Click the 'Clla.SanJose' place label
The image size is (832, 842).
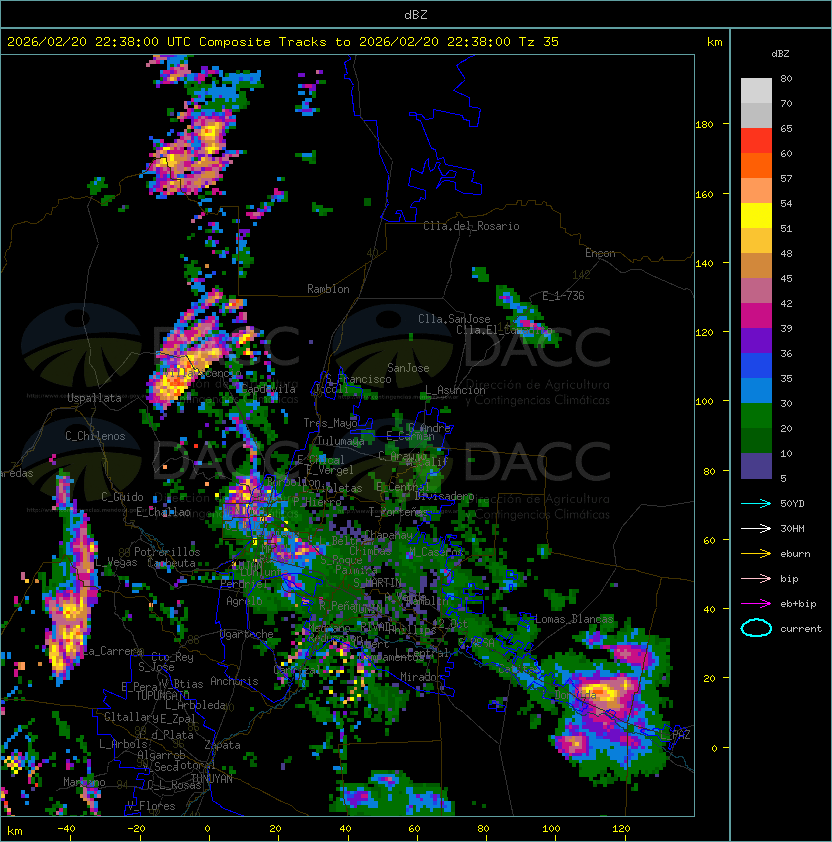point(454,319)
